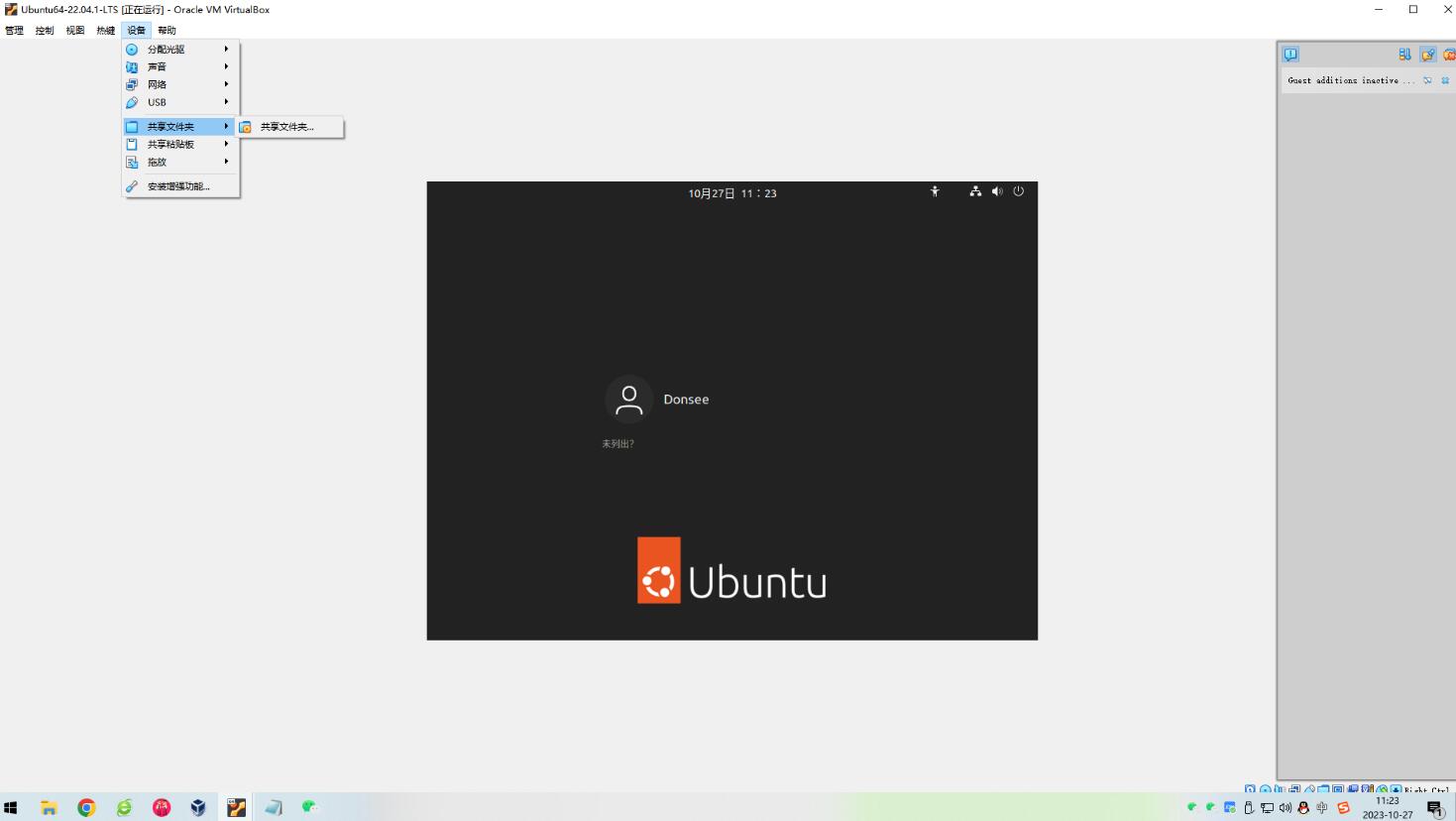1456x821 pixels.
Task: Expand the 共享粘贴板 submenu arrow
Action: tap(226, 144)
